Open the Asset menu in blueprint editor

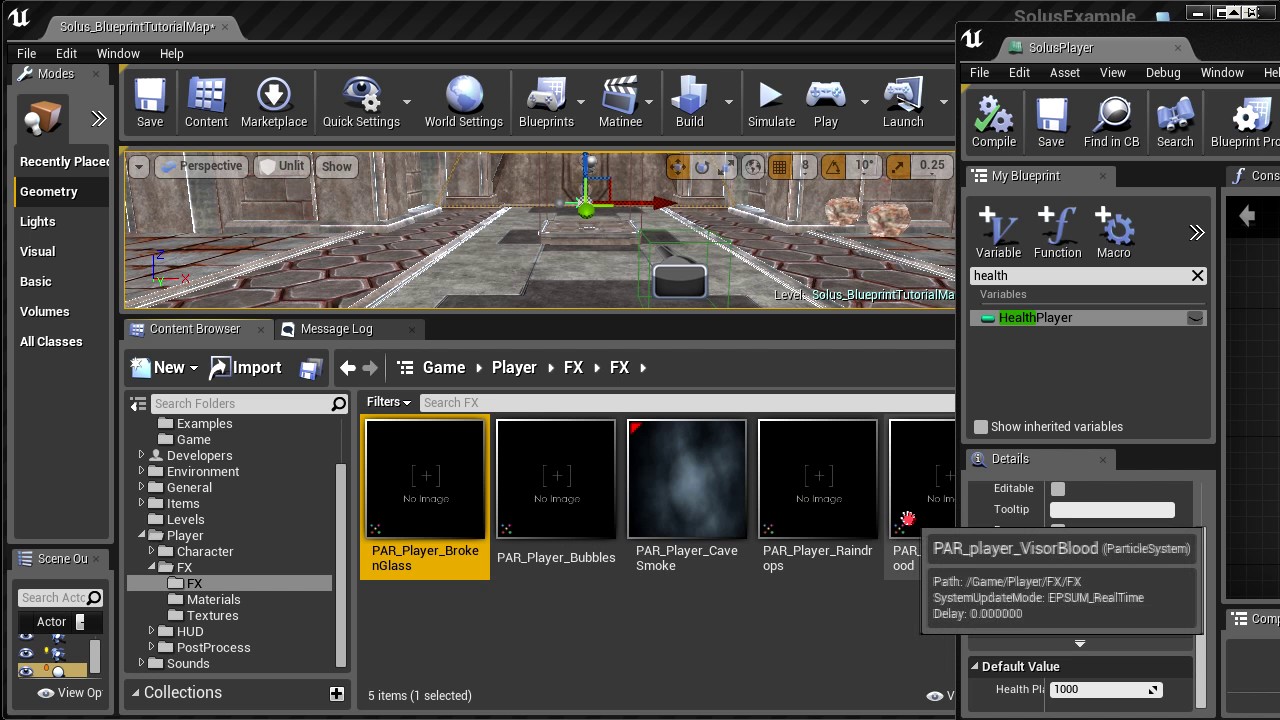[x=1065, y=72]
